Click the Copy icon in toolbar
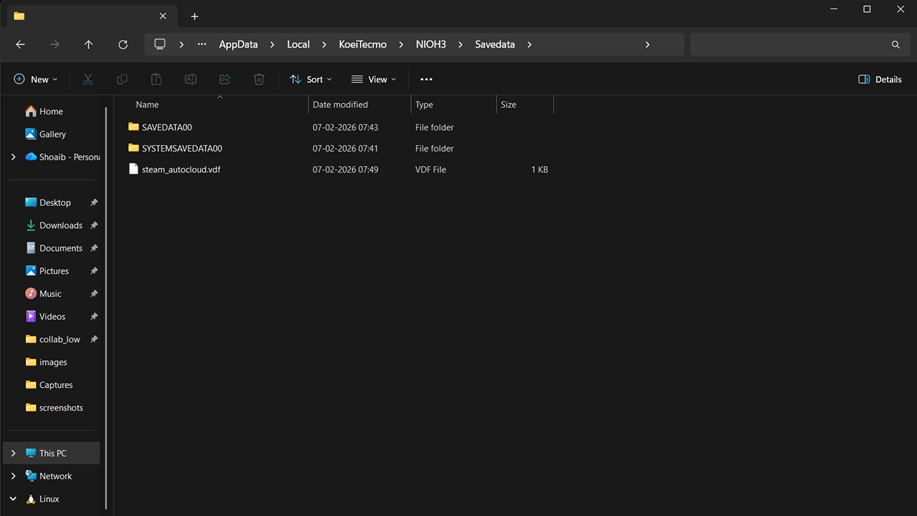Screen dimensions: 917x516 122,79
